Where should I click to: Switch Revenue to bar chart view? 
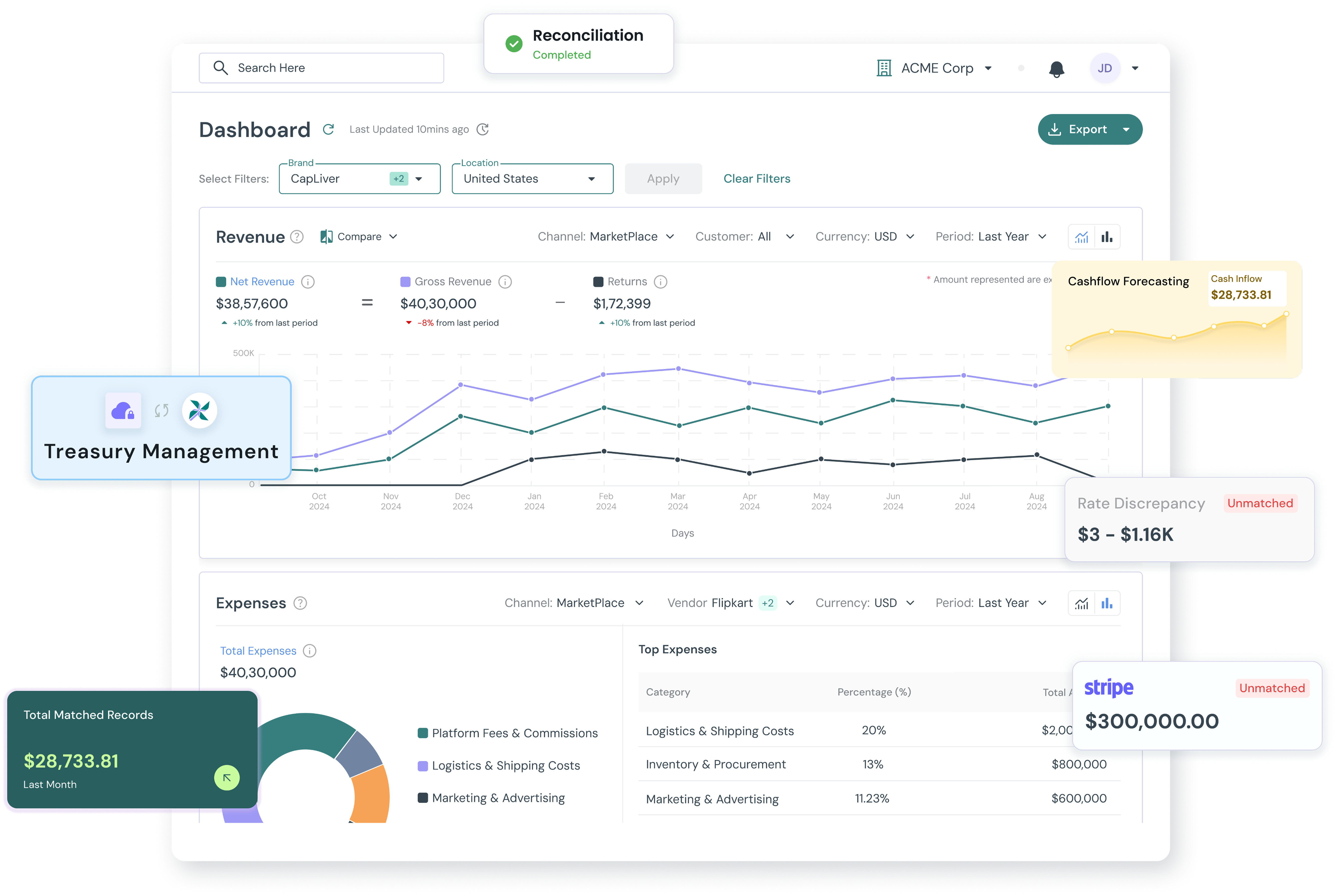(1107, 237)
